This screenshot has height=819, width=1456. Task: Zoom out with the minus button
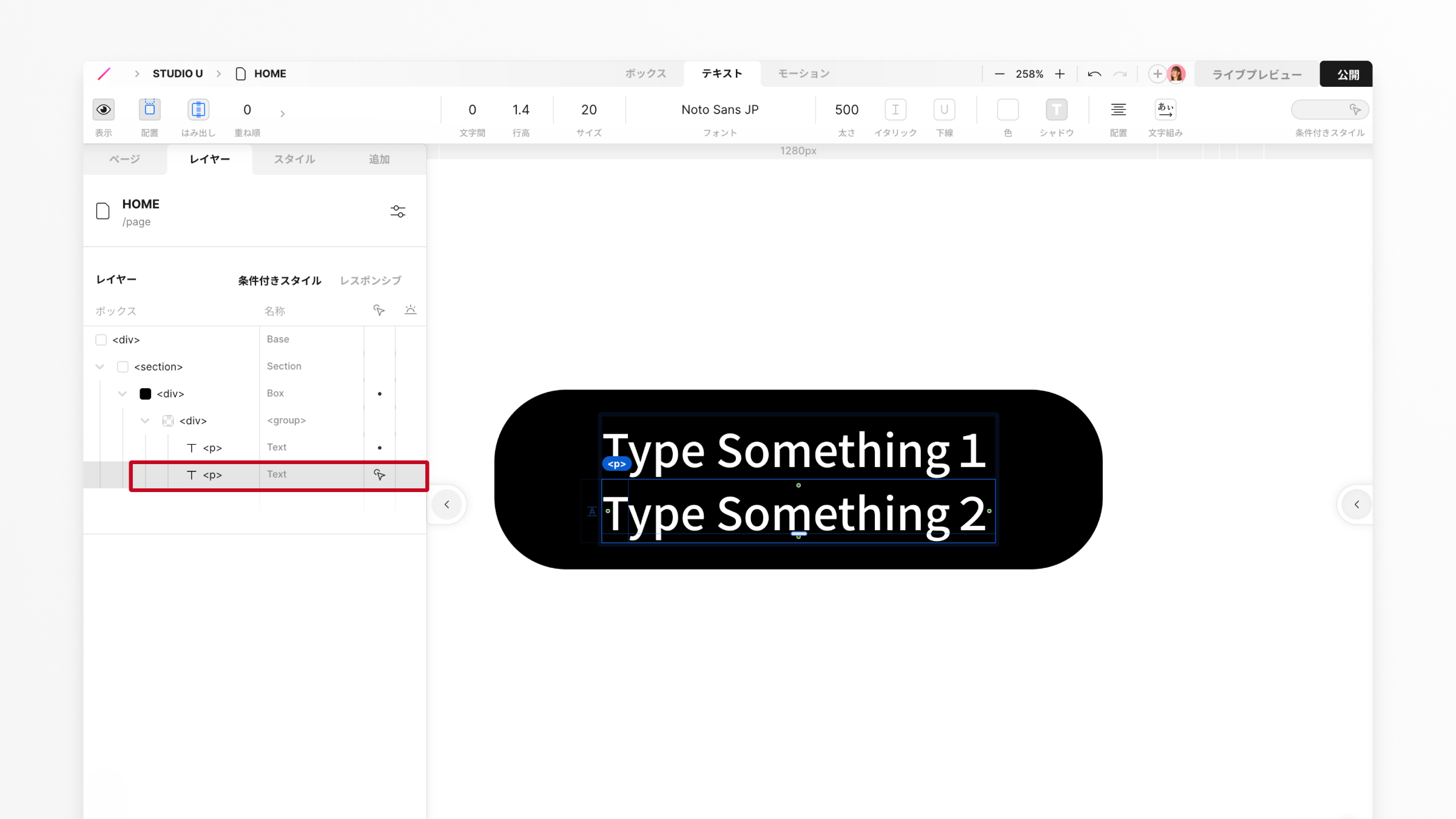[x=999, y=74]
